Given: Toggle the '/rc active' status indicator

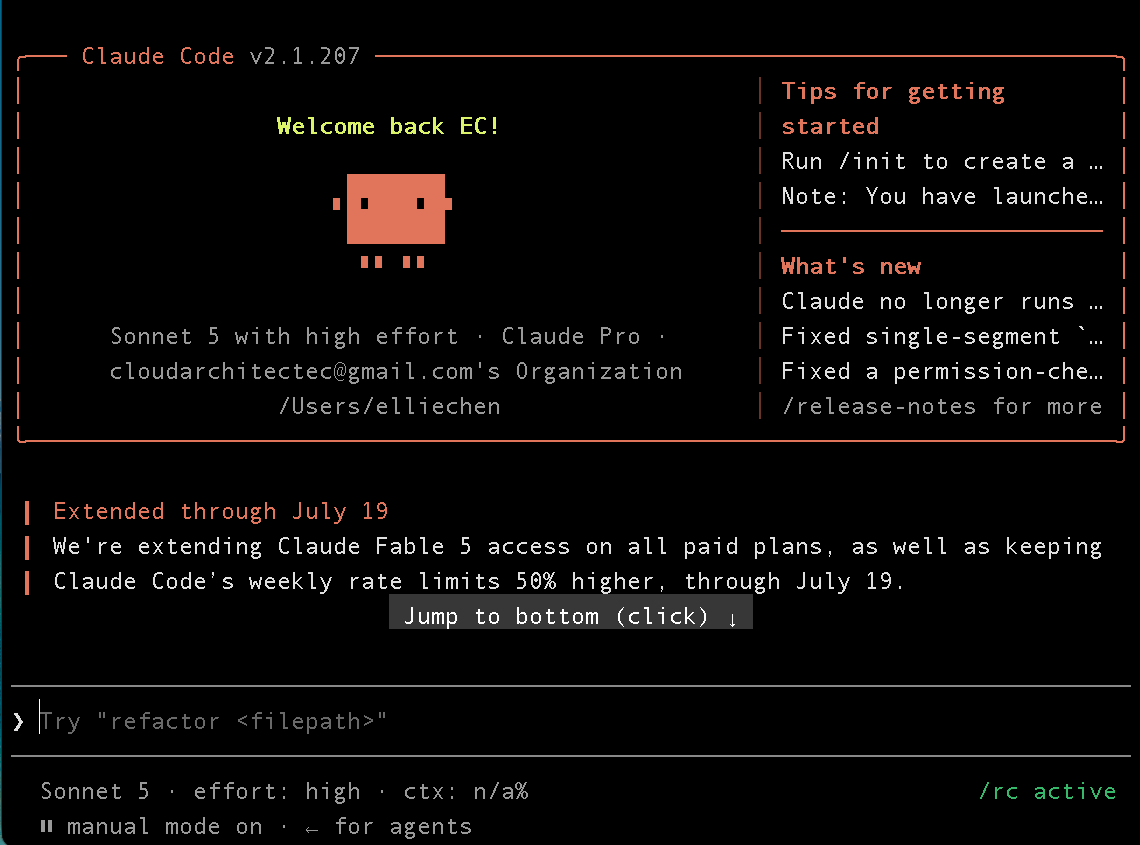Looking at the screenshot, I should (1048, 791).
